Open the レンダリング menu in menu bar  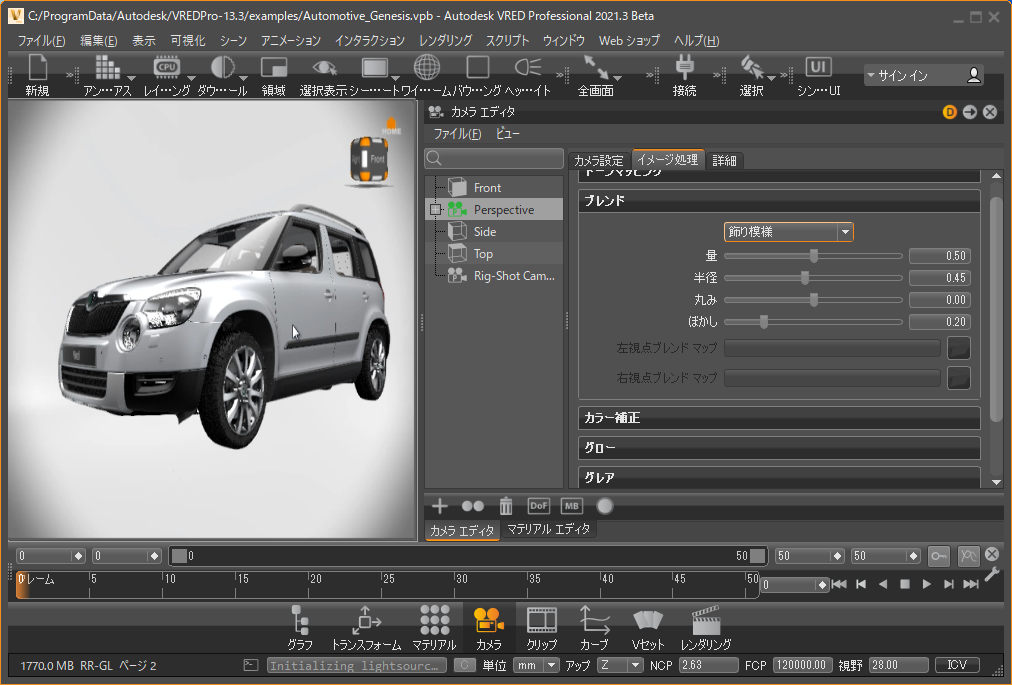(x=445, y=41)
